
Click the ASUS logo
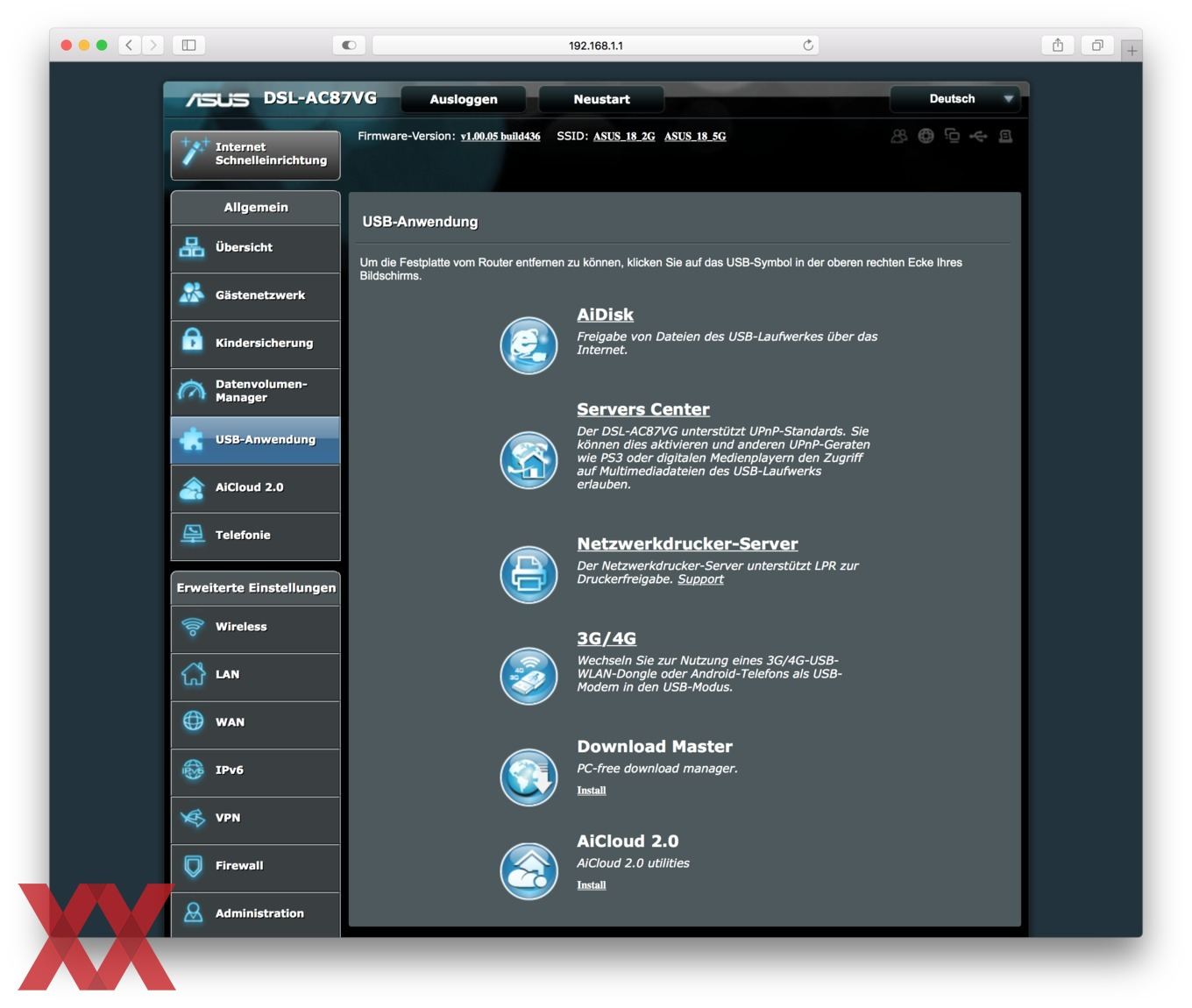pyautogui.click(x=217, y=100)
